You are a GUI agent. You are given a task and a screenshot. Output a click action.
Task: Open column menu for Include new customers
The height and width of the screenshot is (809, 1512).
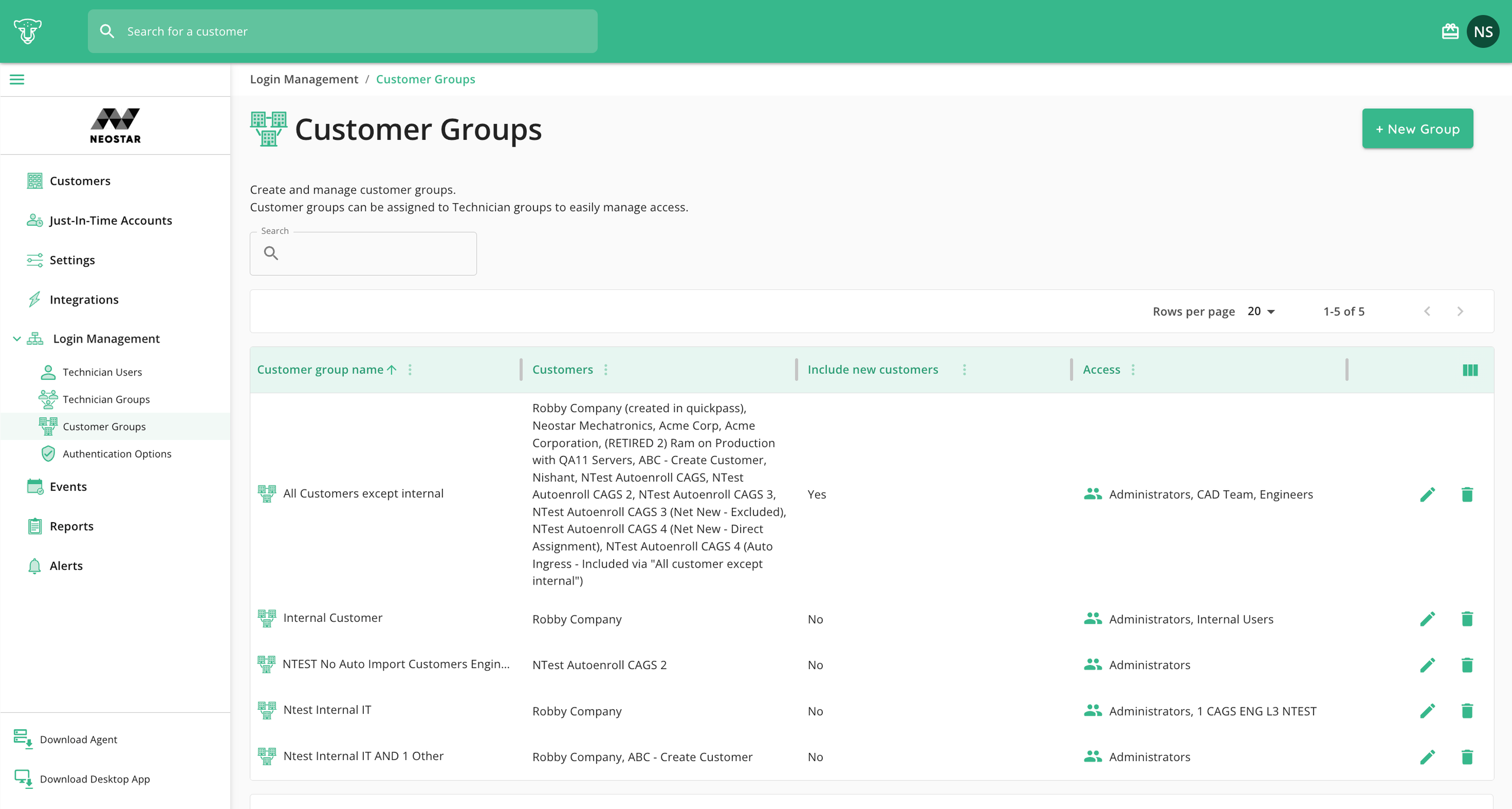click(964, 370)
